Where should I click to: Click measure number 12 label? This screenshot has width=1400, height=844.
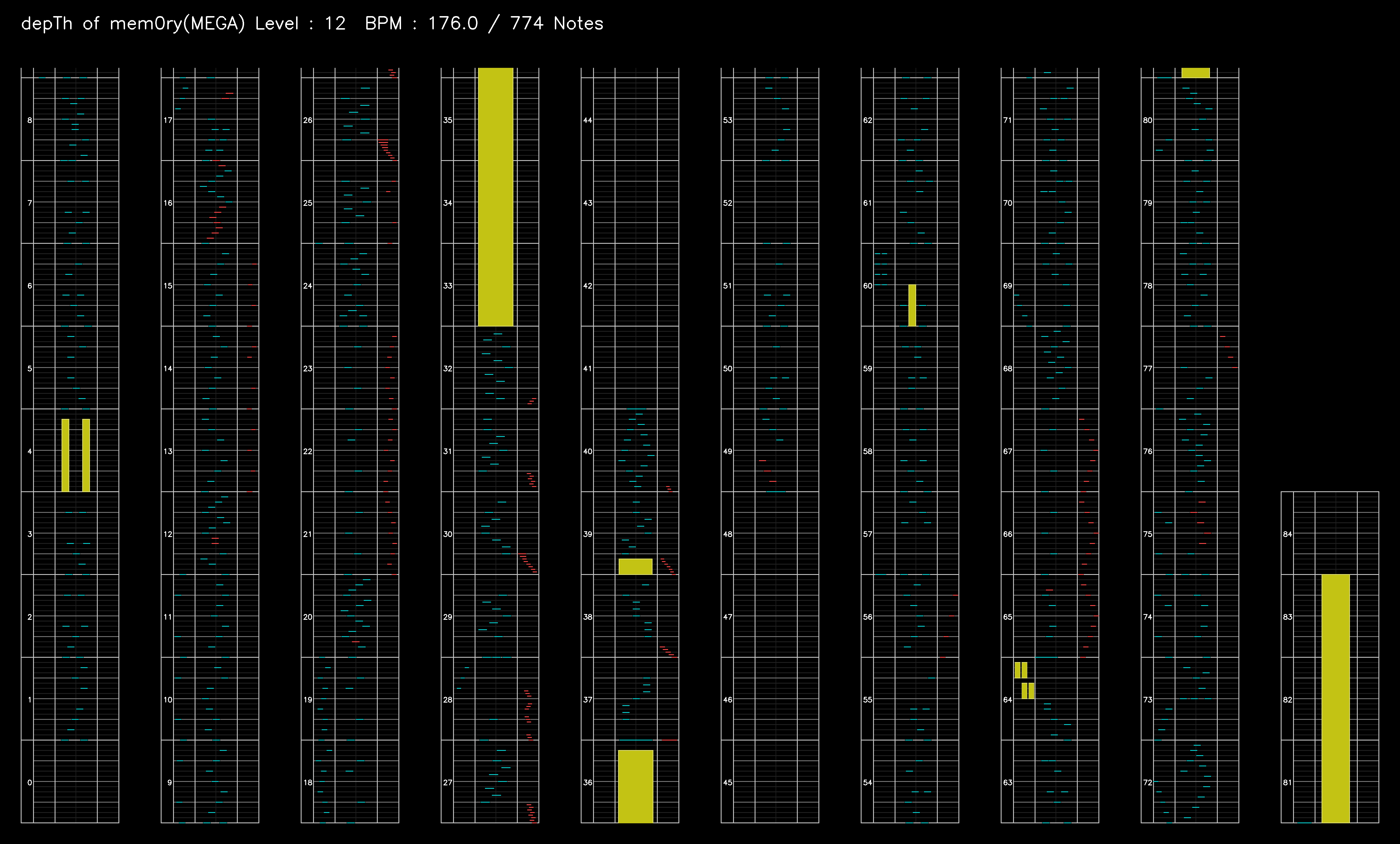tap(168, 534)
